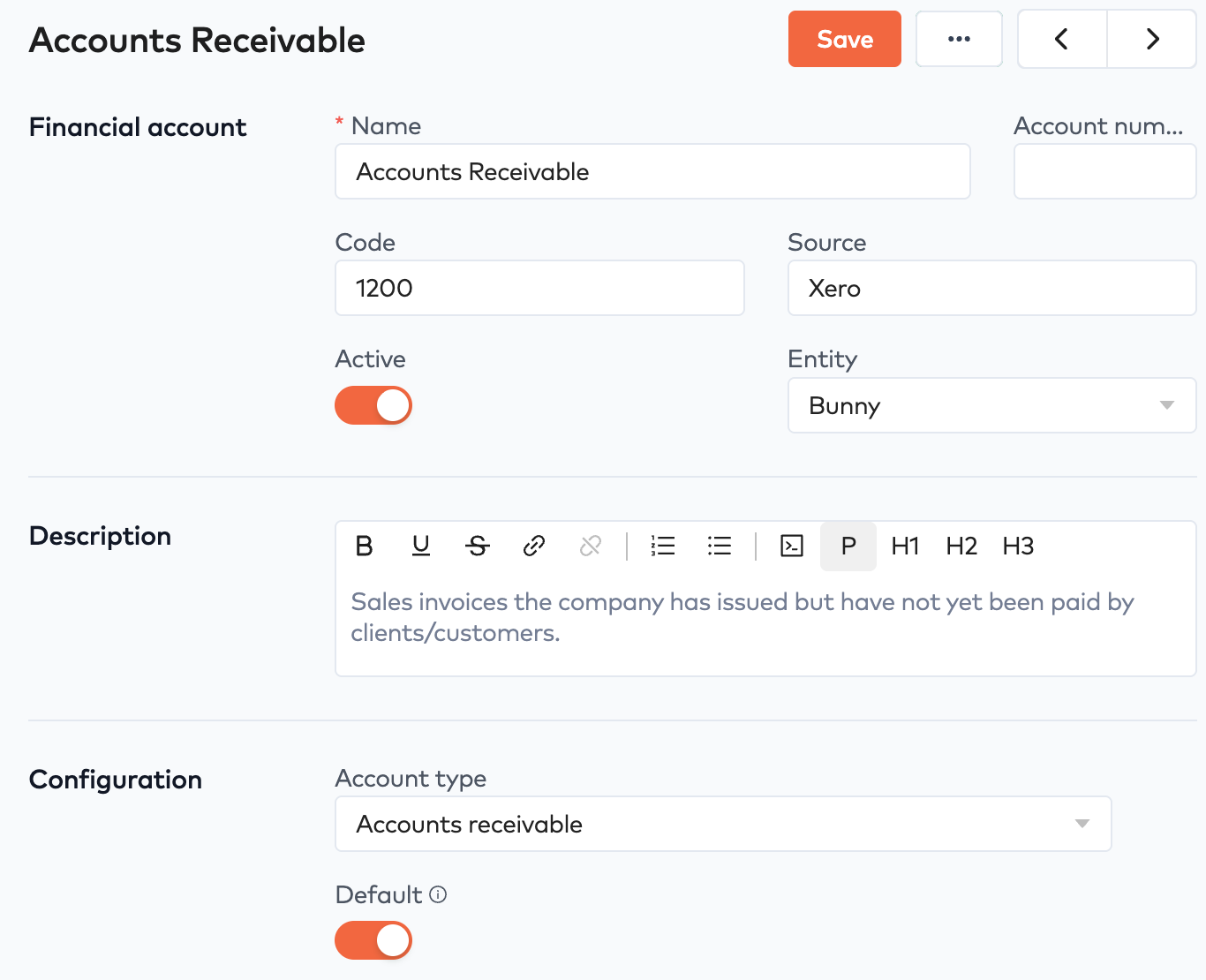Click the Bold formatting icon
The width and height of the screenshot is (1206, 980).
coord(364,547)
